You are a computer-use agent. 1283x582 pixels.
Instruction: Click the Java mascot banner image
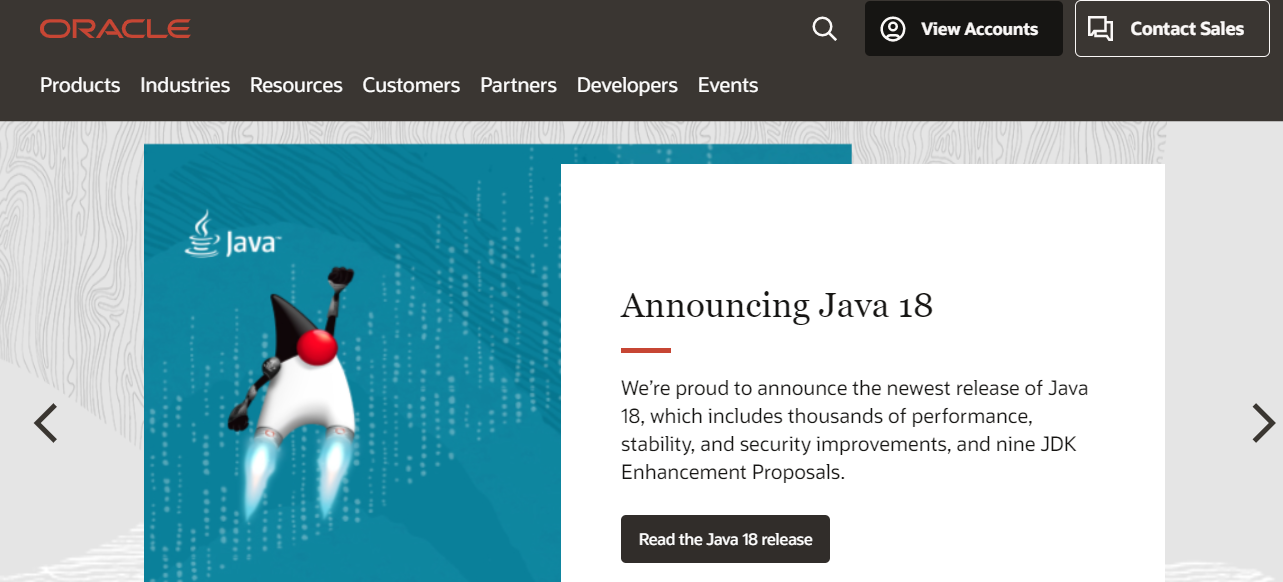(352, 363)
